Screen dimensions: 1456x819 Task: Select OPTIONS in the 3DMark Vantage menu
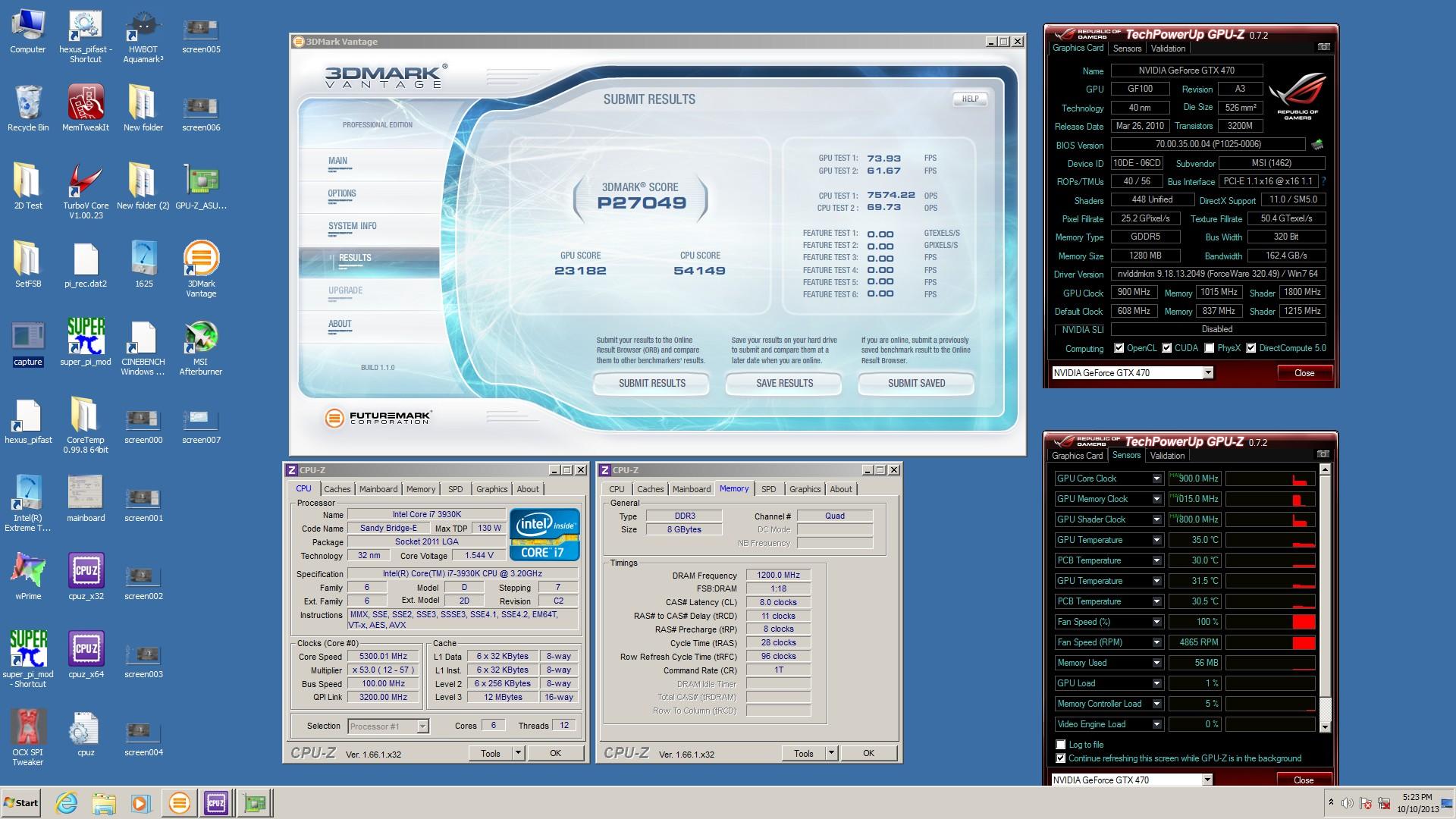coord(342,193)
